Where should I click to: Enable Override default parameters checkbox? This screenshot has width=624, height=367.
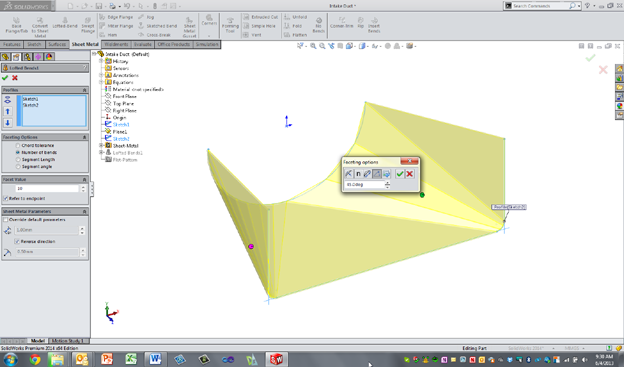(x=6, y=219)
